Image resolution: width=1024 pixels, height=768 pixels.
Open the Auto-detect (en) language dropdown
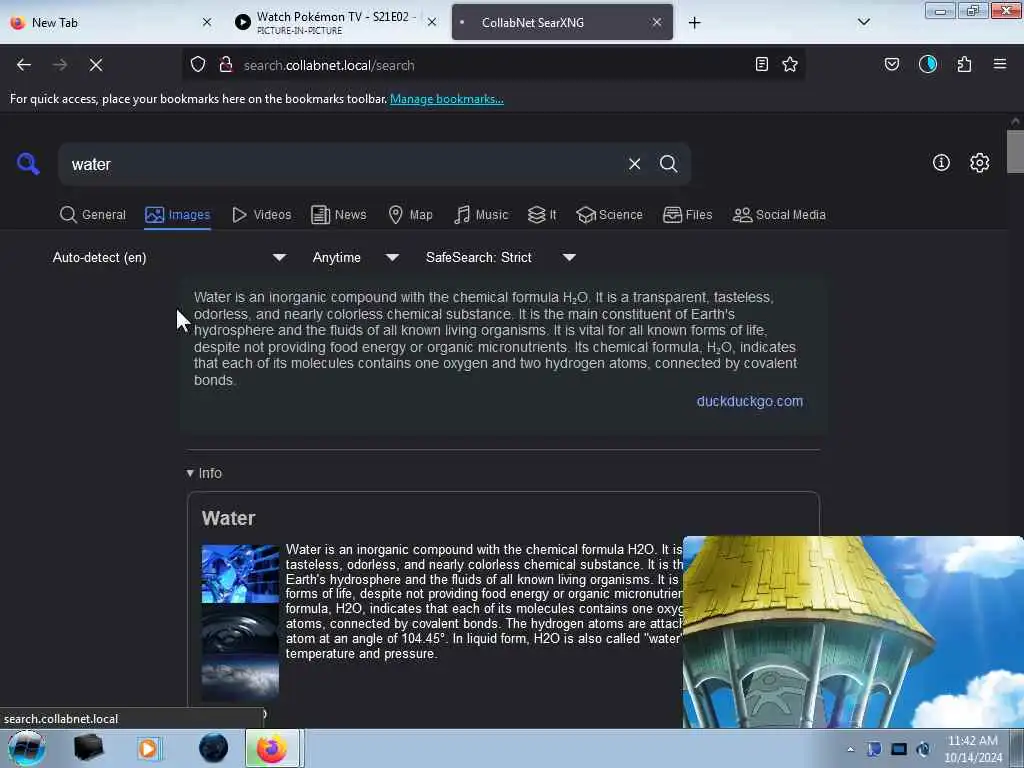[169, 257]
